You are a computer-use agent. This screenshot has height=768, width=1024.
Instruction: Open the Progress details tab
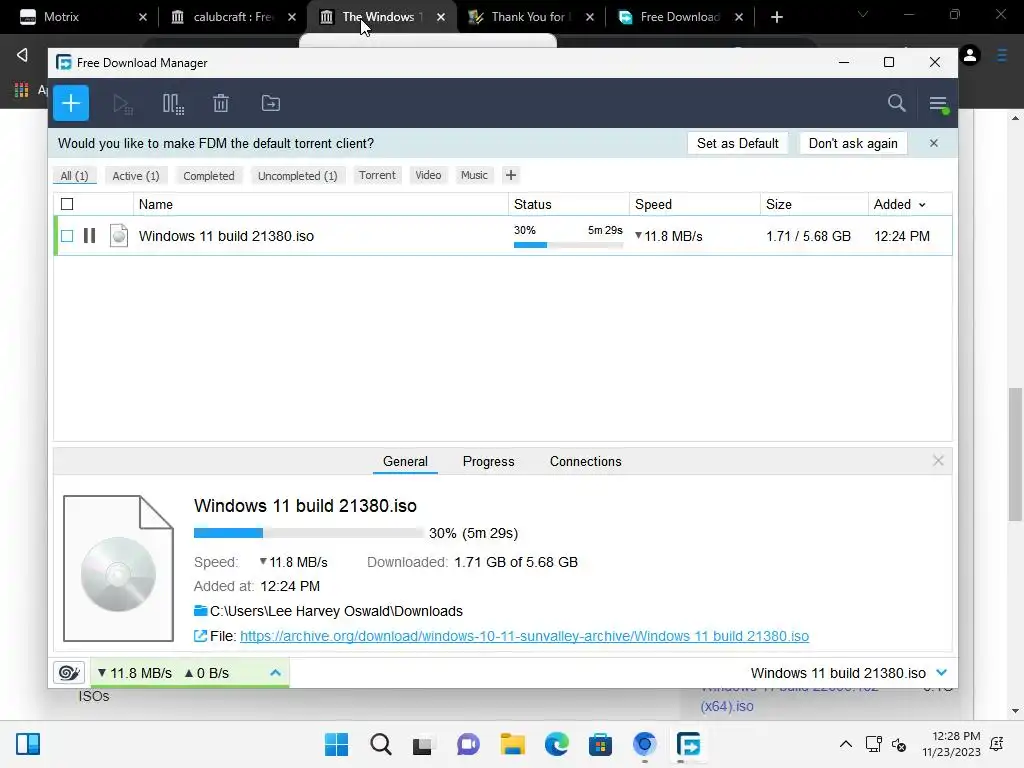click(x=488, y=461)
